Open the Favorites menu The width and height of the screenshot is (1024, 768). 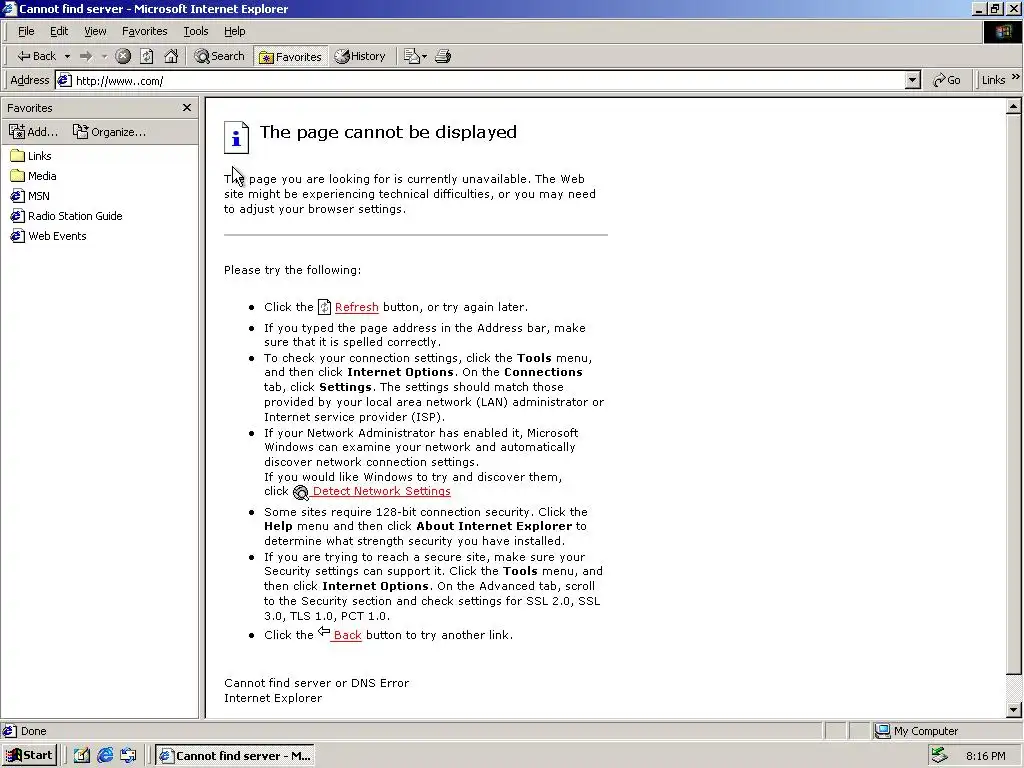click(144, 31)
